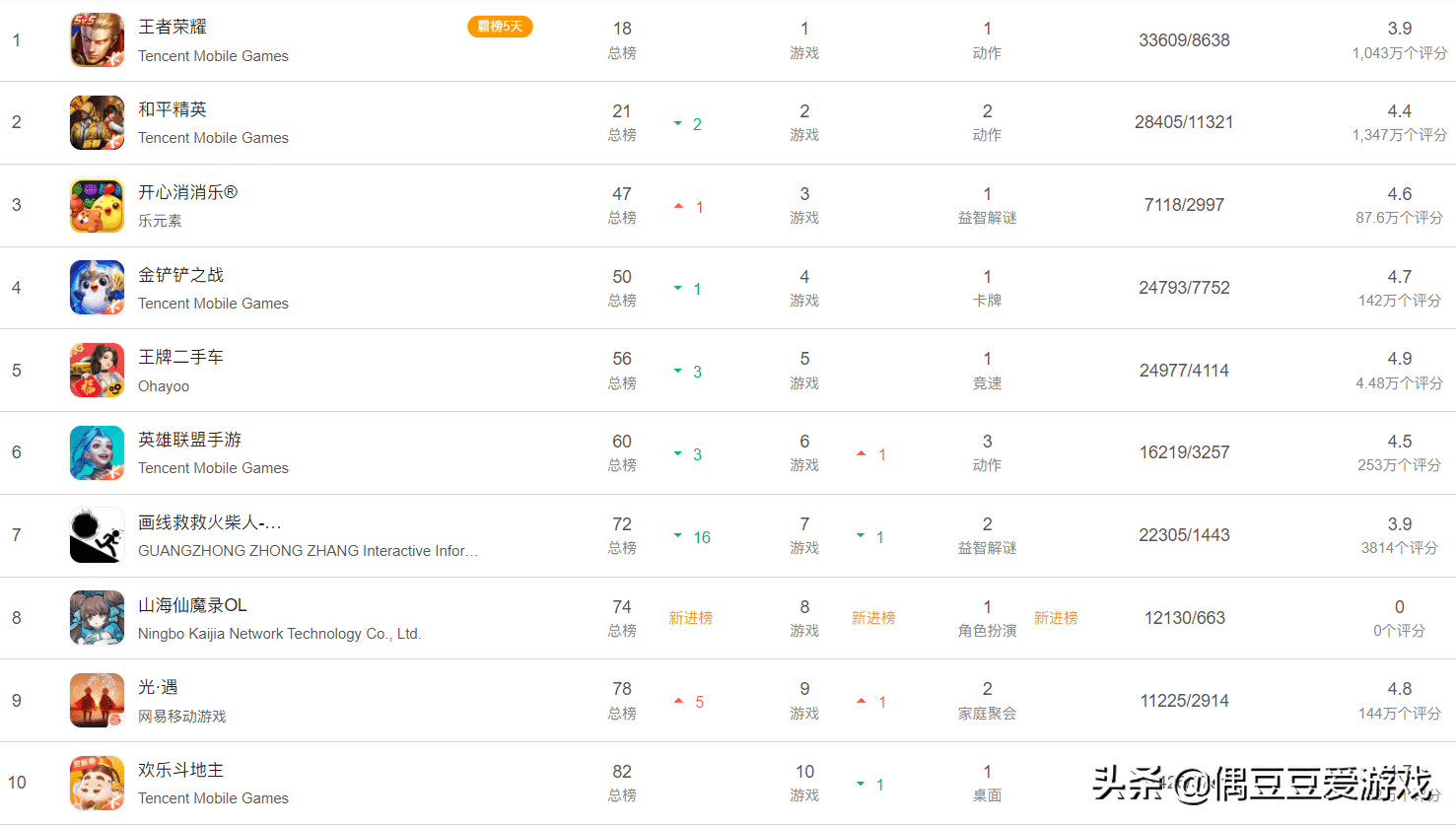The image size is (1456, 826).
Task: Click the 山海仙魔录OL game title
Action: tap(192, 605)
